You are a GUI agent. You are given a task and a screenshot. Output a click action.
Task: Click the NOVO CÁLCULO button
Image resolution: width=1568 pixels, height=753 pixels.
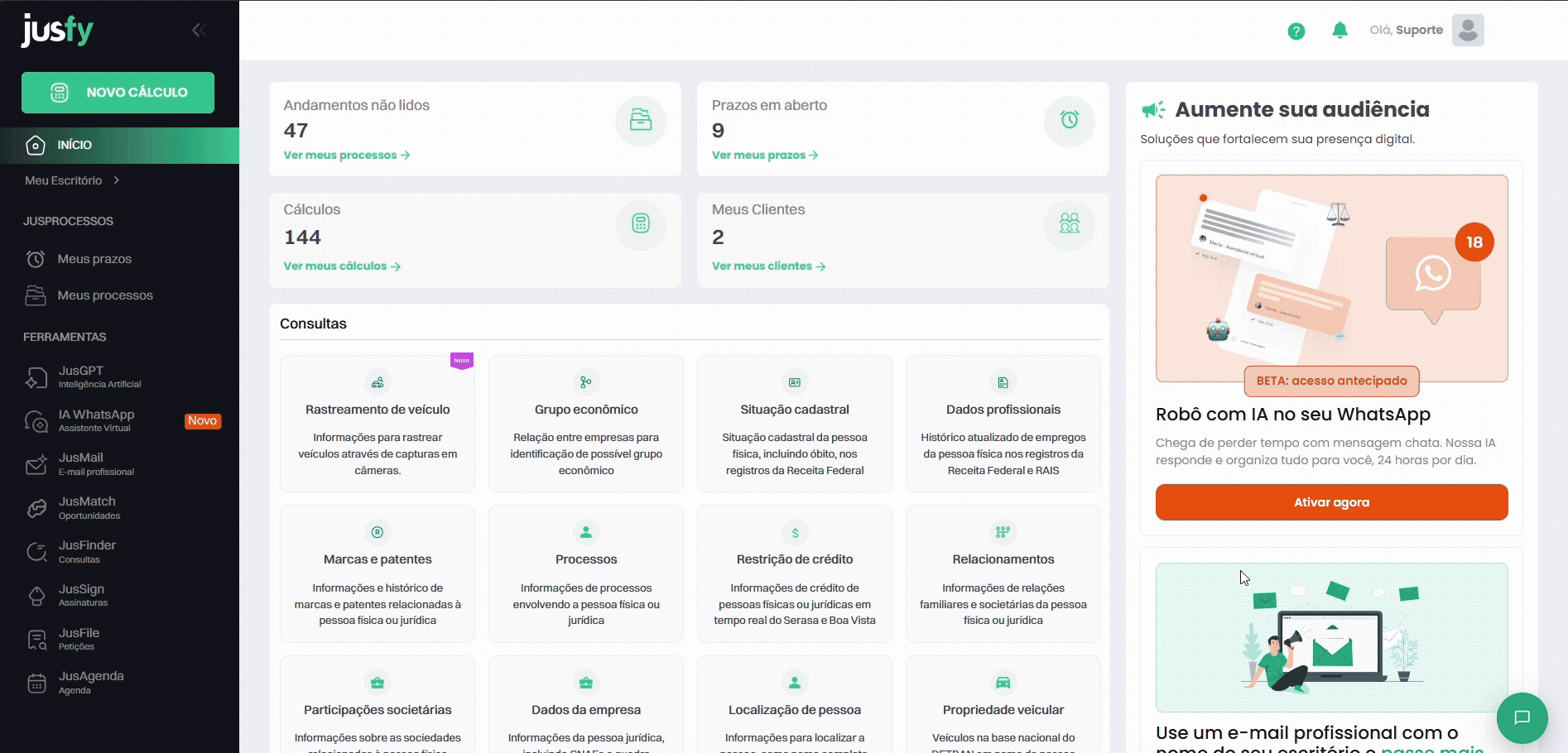pos(118,93)
